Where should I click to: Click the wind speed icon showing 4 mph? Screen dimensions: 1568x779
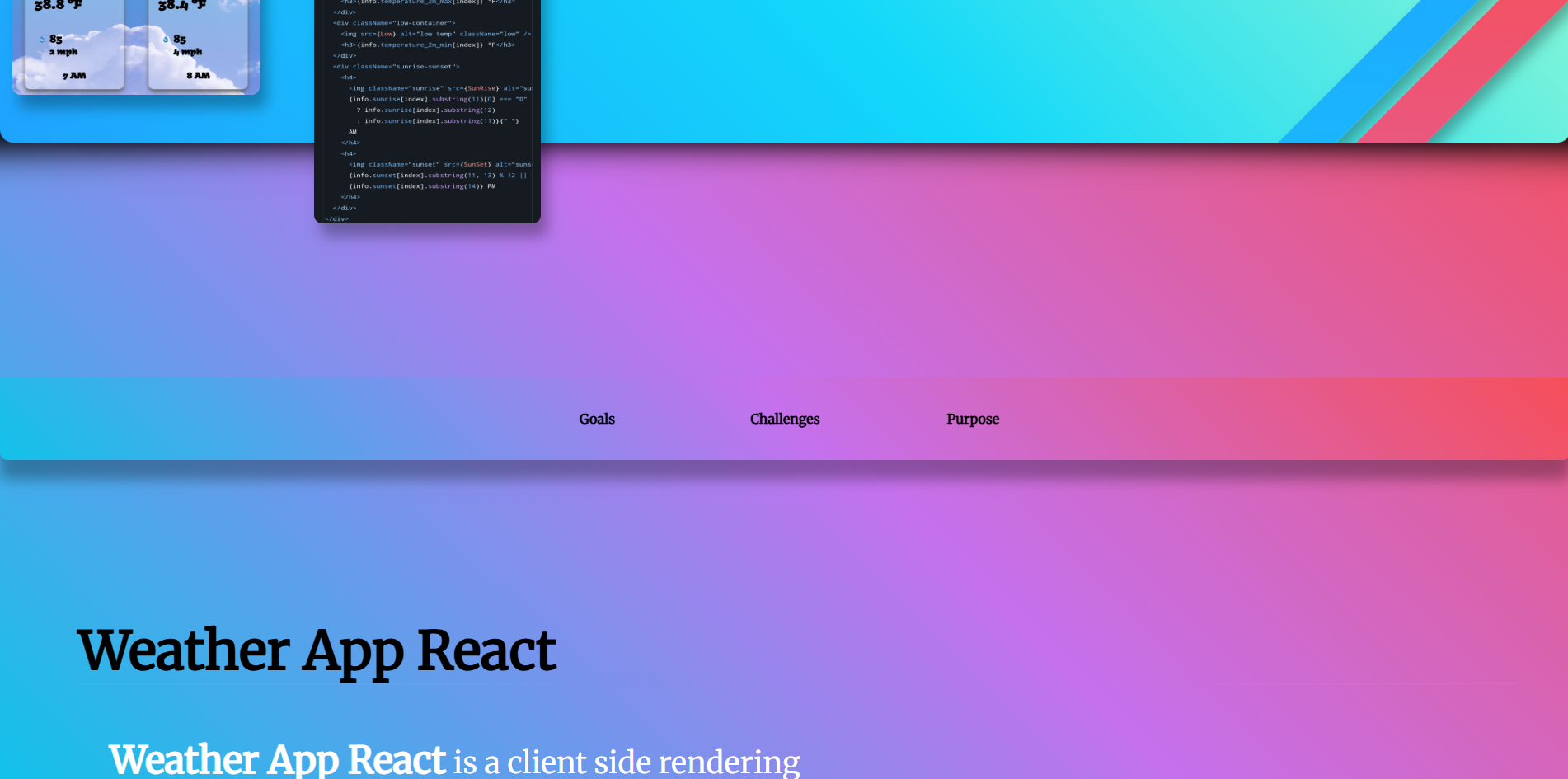pyautogui.click(x=167, y=51)
